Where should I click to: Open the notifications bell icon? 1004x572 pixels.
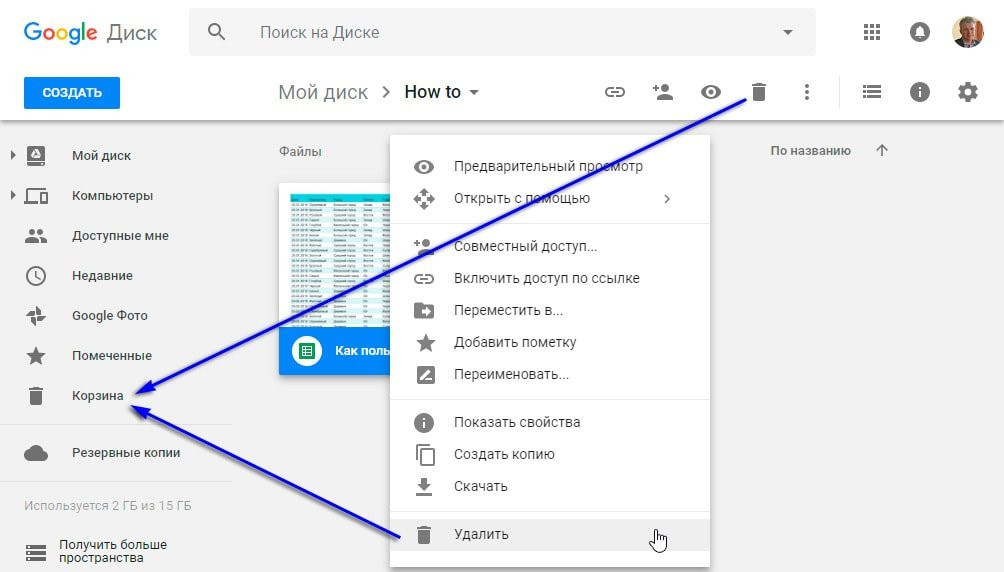(x=919, y=32)
